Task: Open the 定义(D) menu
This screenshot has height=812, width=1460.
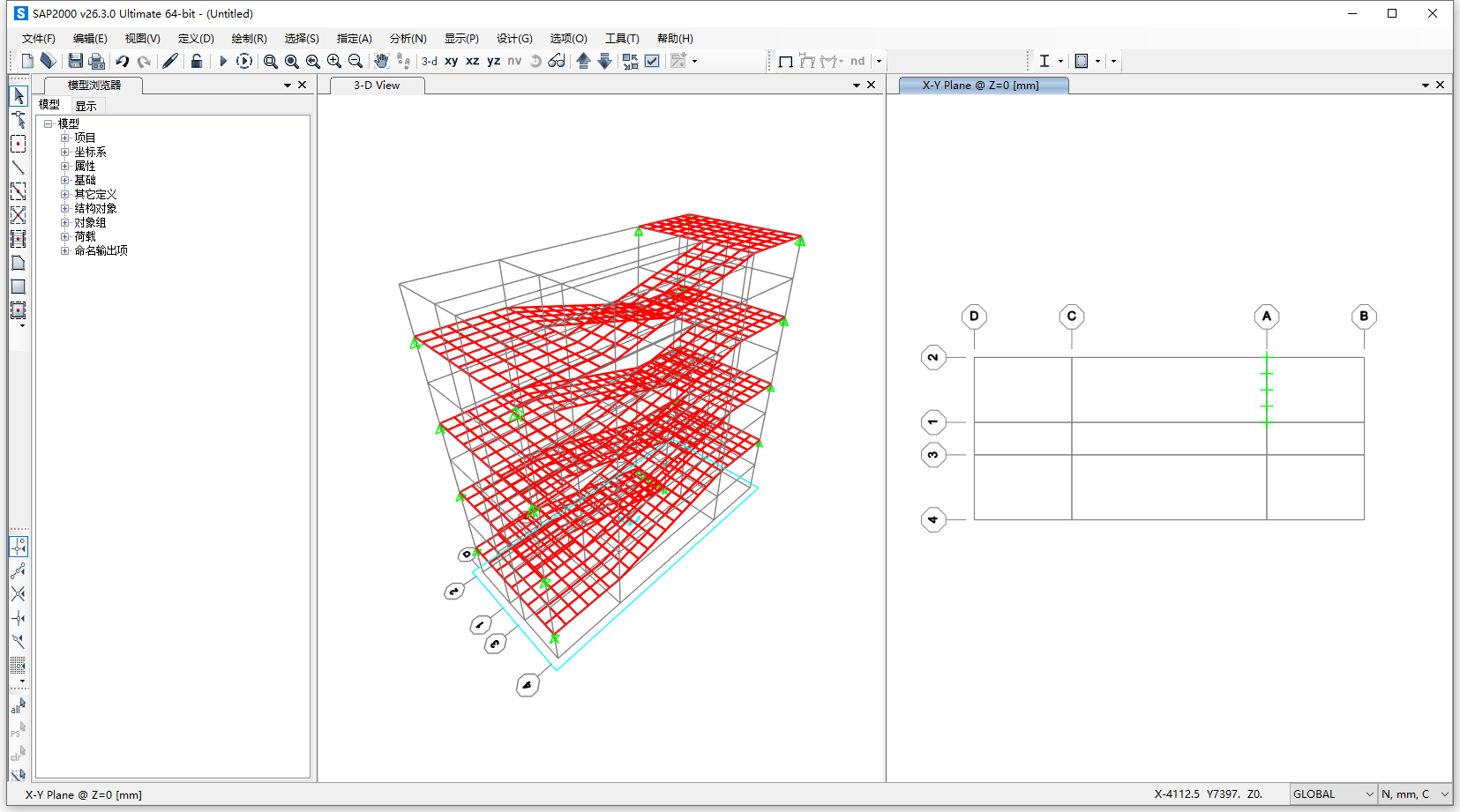Action: pos(196,39)
